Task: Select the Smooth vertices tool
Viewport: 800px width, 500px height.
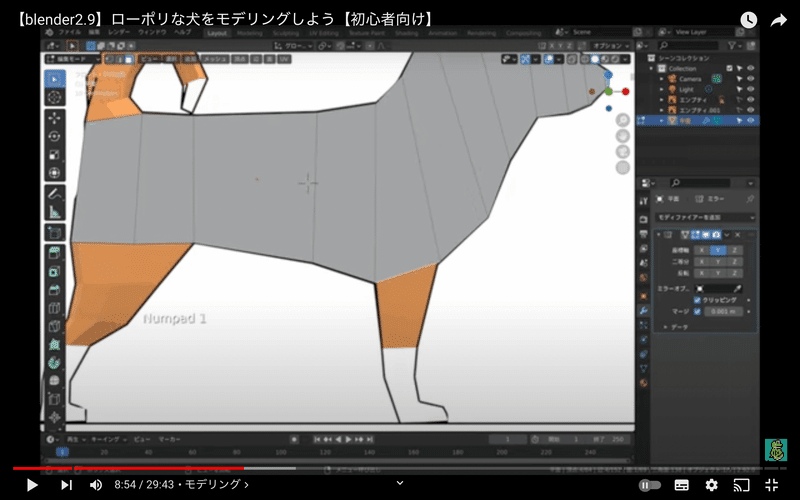Action: (55, 381)
